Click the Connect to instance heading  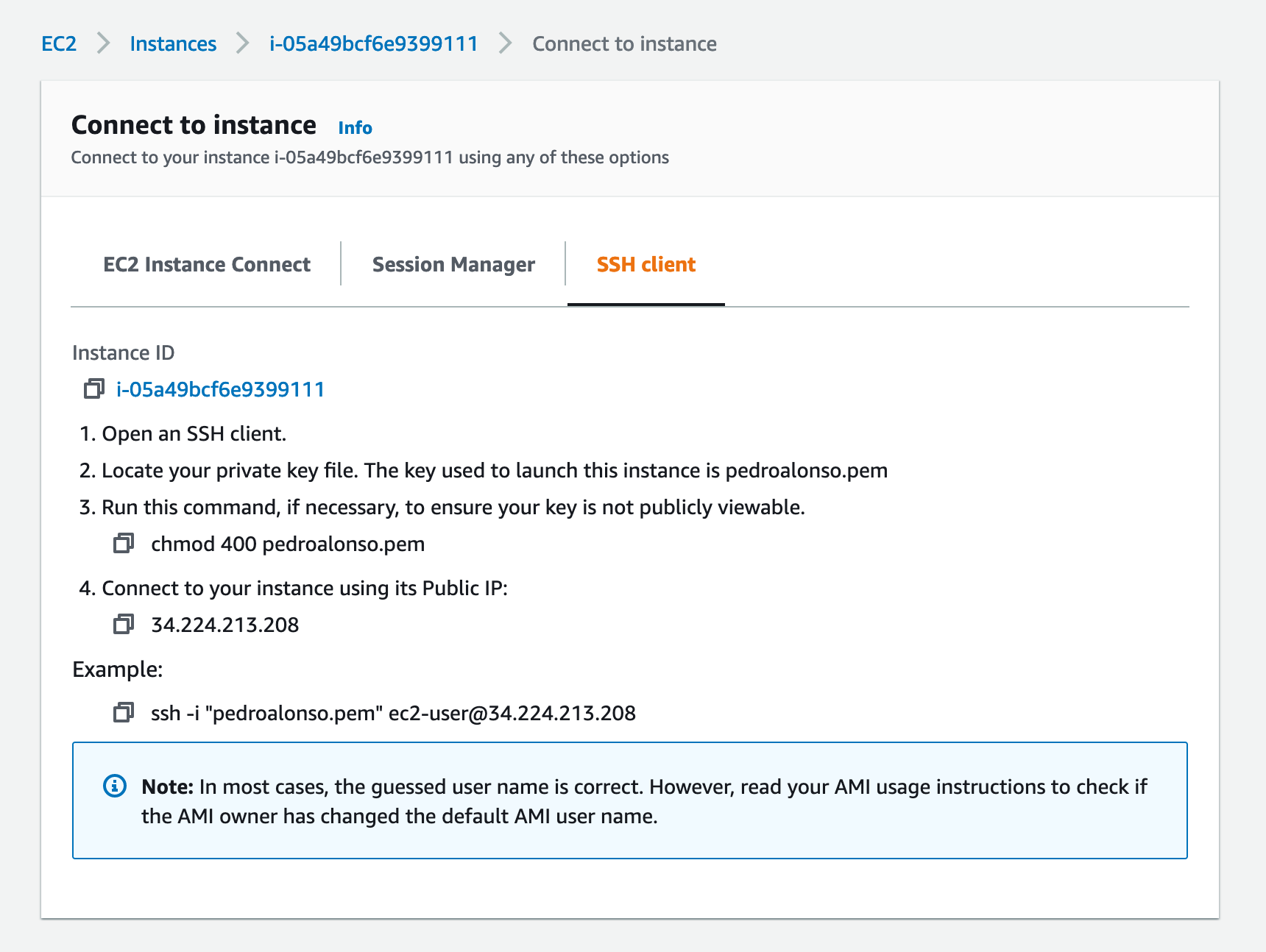click(194, 125)
